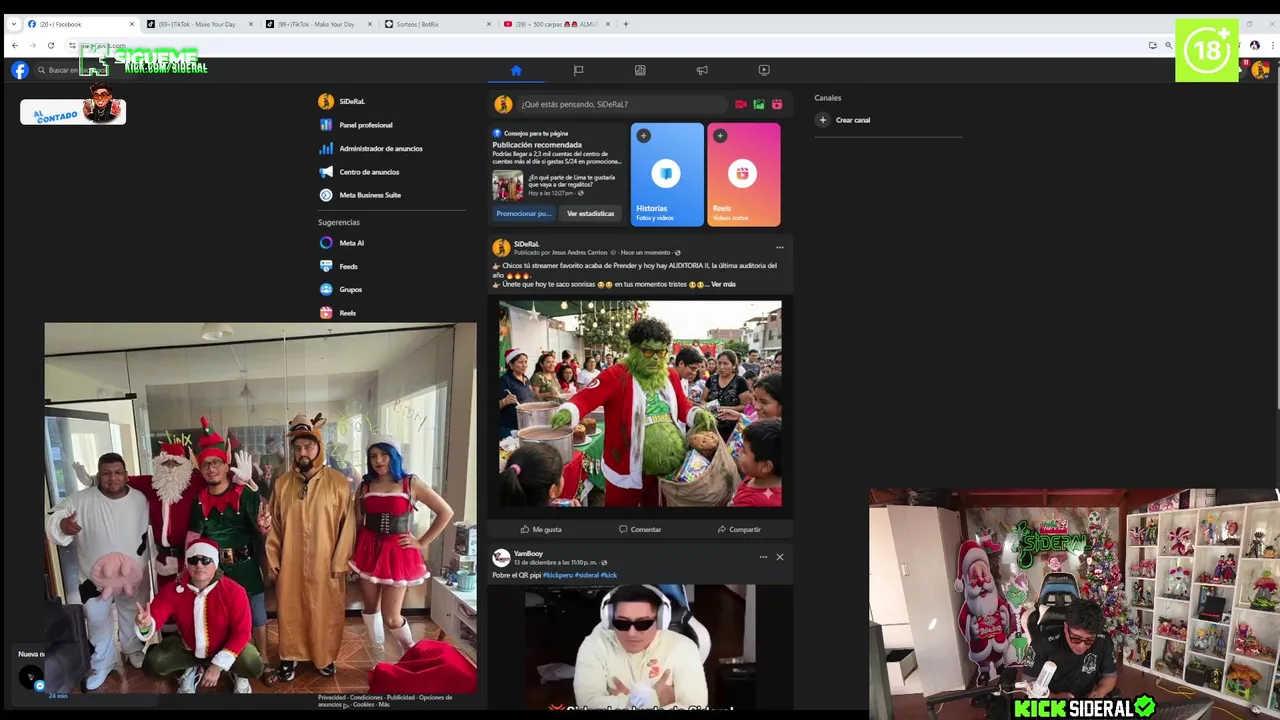
Task: Click the YamBooy post video thumbnail
Action: [640, 646]
